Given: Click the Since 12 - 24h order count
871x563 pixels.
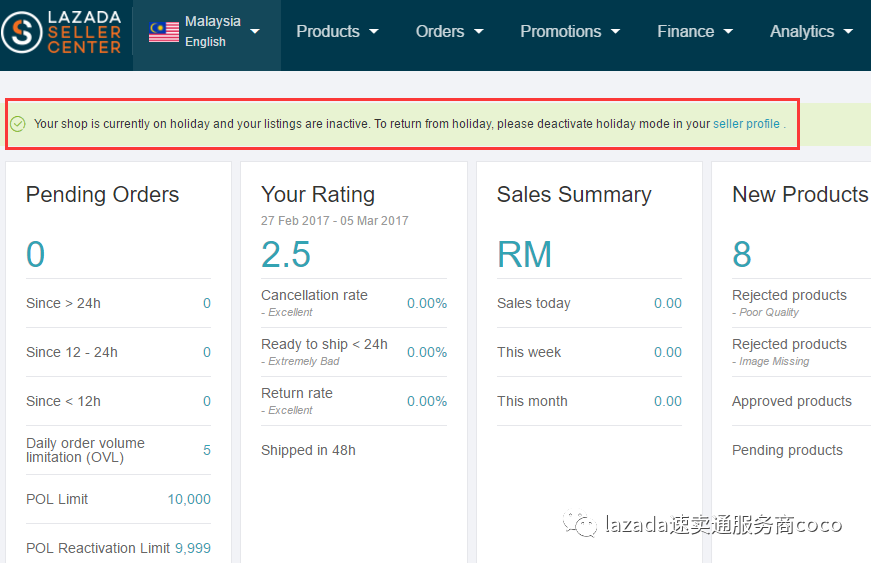Looking at the screenshot, I should [207, 352].
